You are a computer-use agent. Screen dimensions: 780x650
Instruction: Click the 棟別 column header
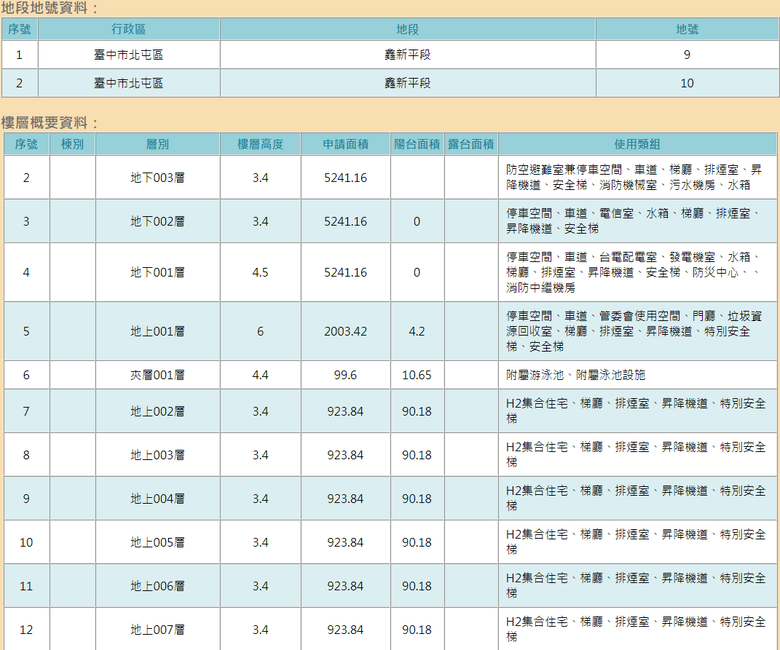(x=72, y=144)
